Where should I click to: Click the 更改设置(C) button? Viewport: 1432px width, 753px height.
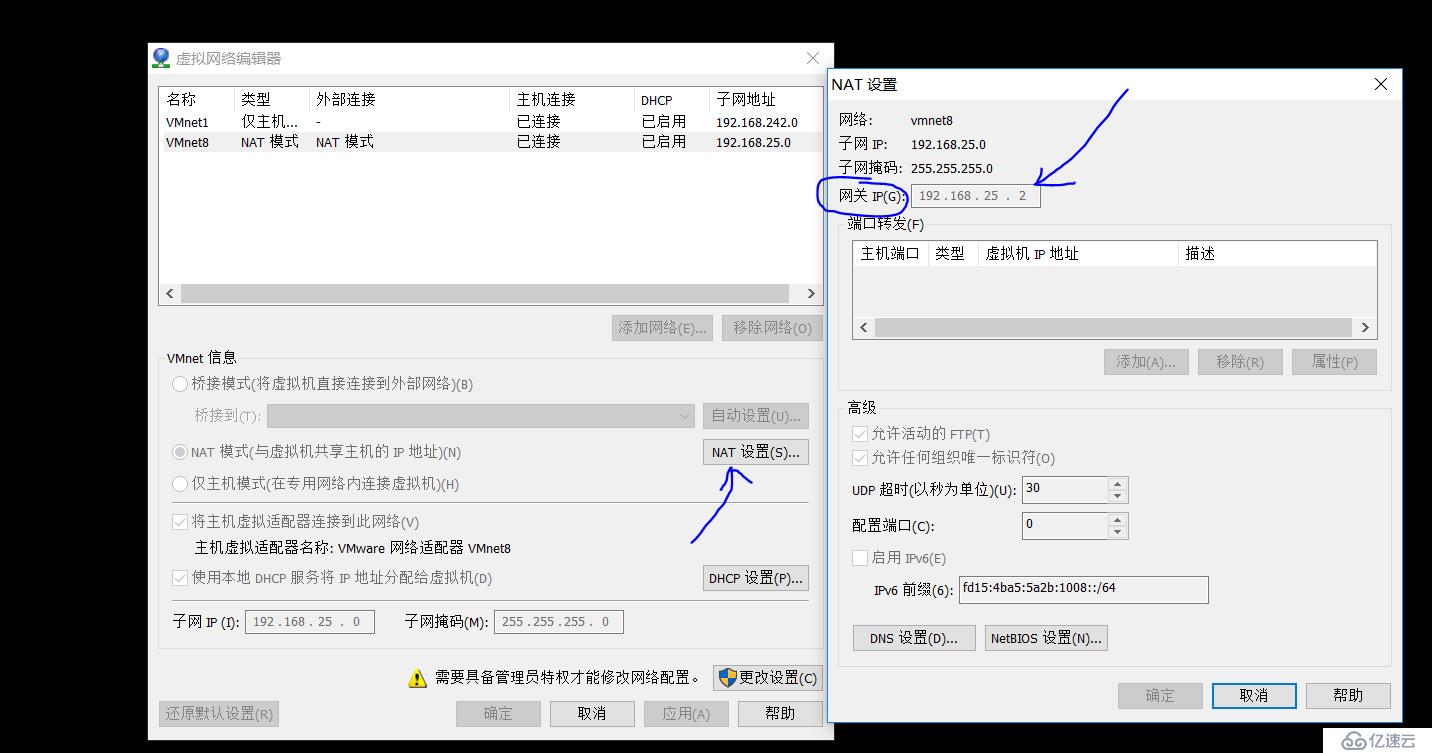pyautogui.click(x=767, y=677)
